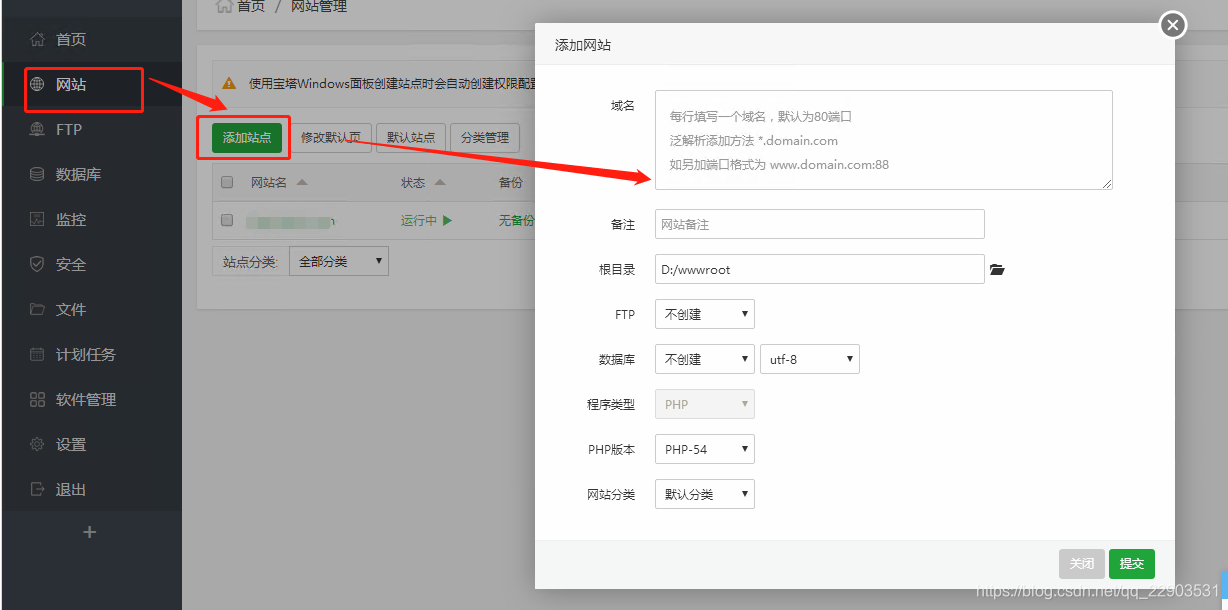Click the plus icon below sidebar menu
Image resolution: width=1228 pixels, height=610 pixels.
coord(90,532)
